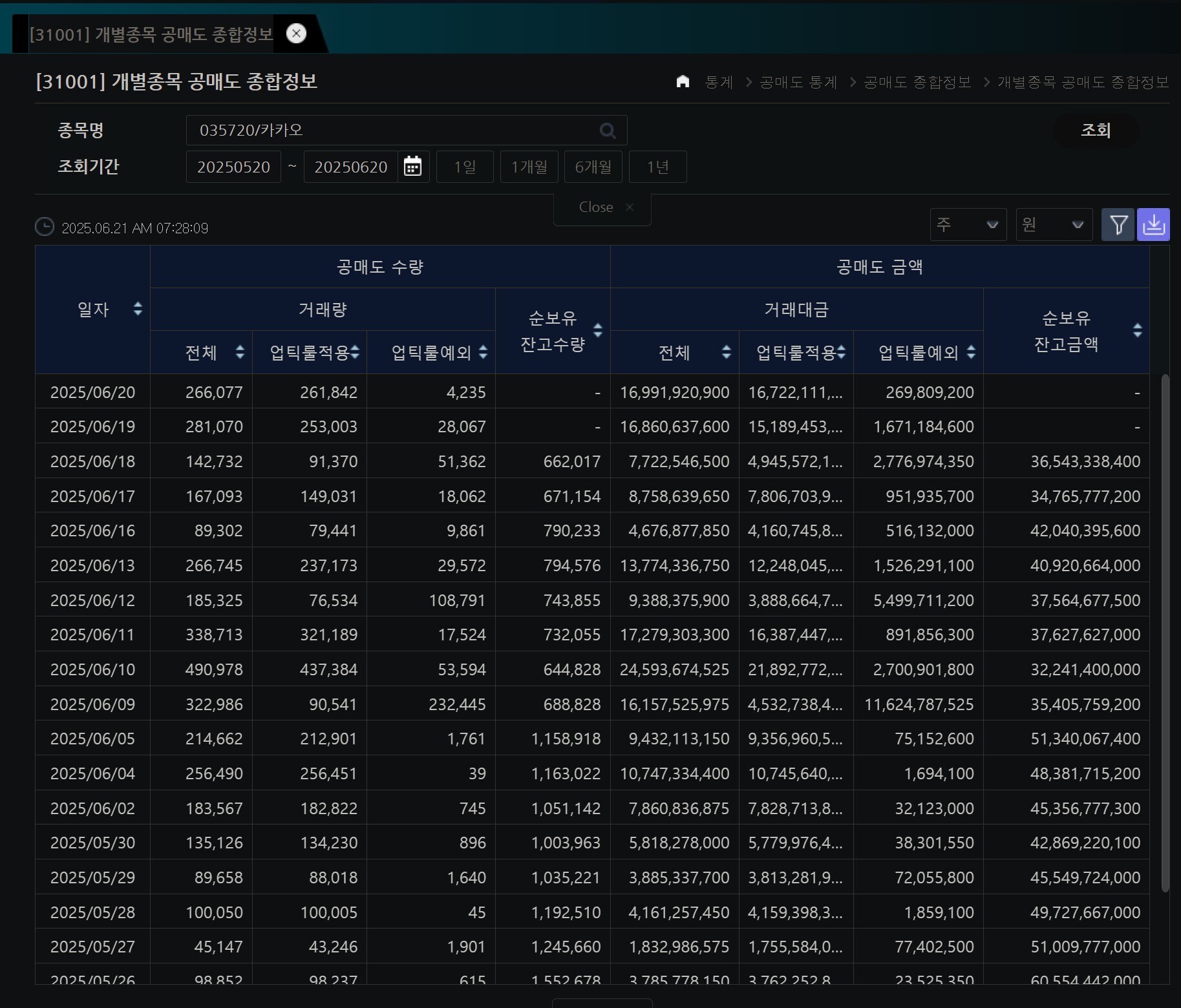Click the 조회 search button
The height and width of the screenshot is (1008, 1181).
coord(1096,131)
